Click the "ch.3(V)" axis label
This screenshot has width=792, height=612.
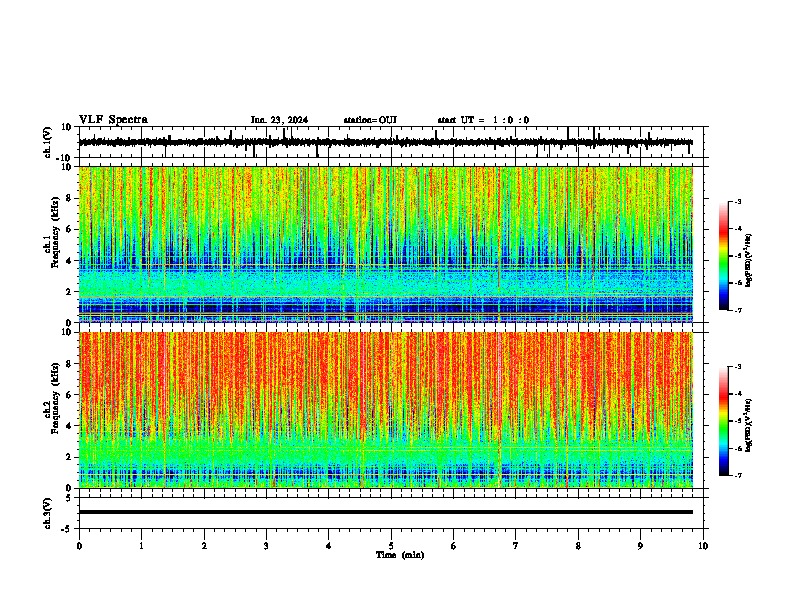[48, 513]
